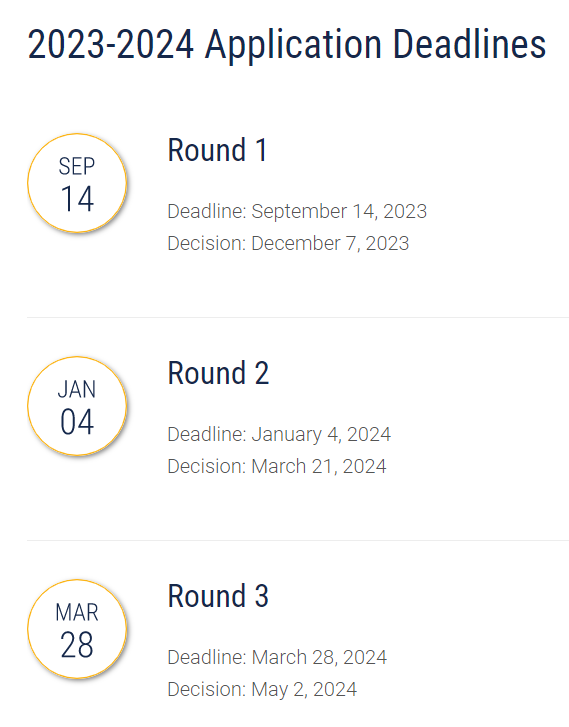The image size is (569, 727).
Task: Click the divider line below Round 1
Action: [298, 318]
